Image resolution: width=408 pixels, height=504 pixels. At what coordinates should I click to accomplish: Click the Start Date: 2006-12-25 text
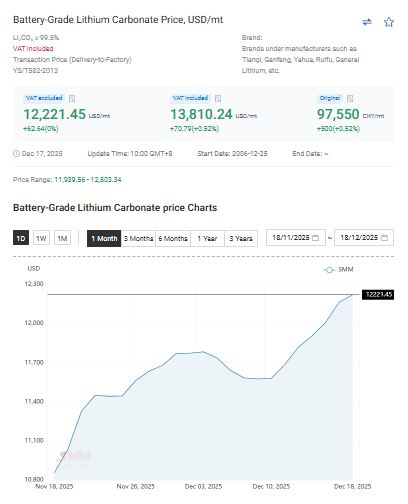[x=232, y=154]
